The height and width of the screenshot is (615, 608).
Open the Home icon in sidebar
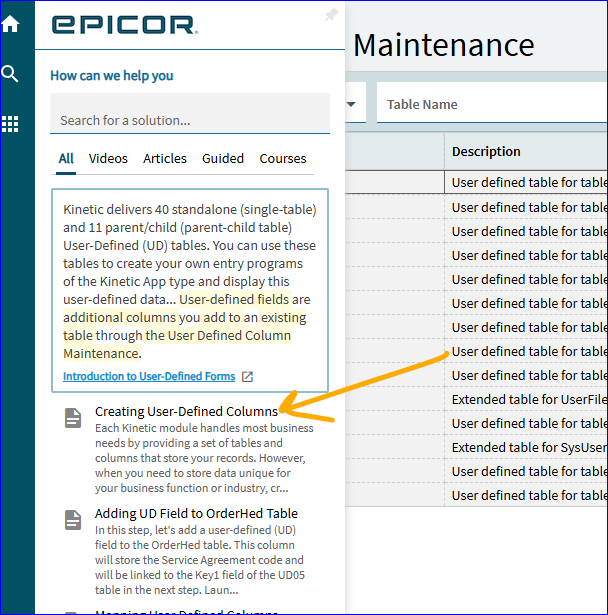pos(10,24)
